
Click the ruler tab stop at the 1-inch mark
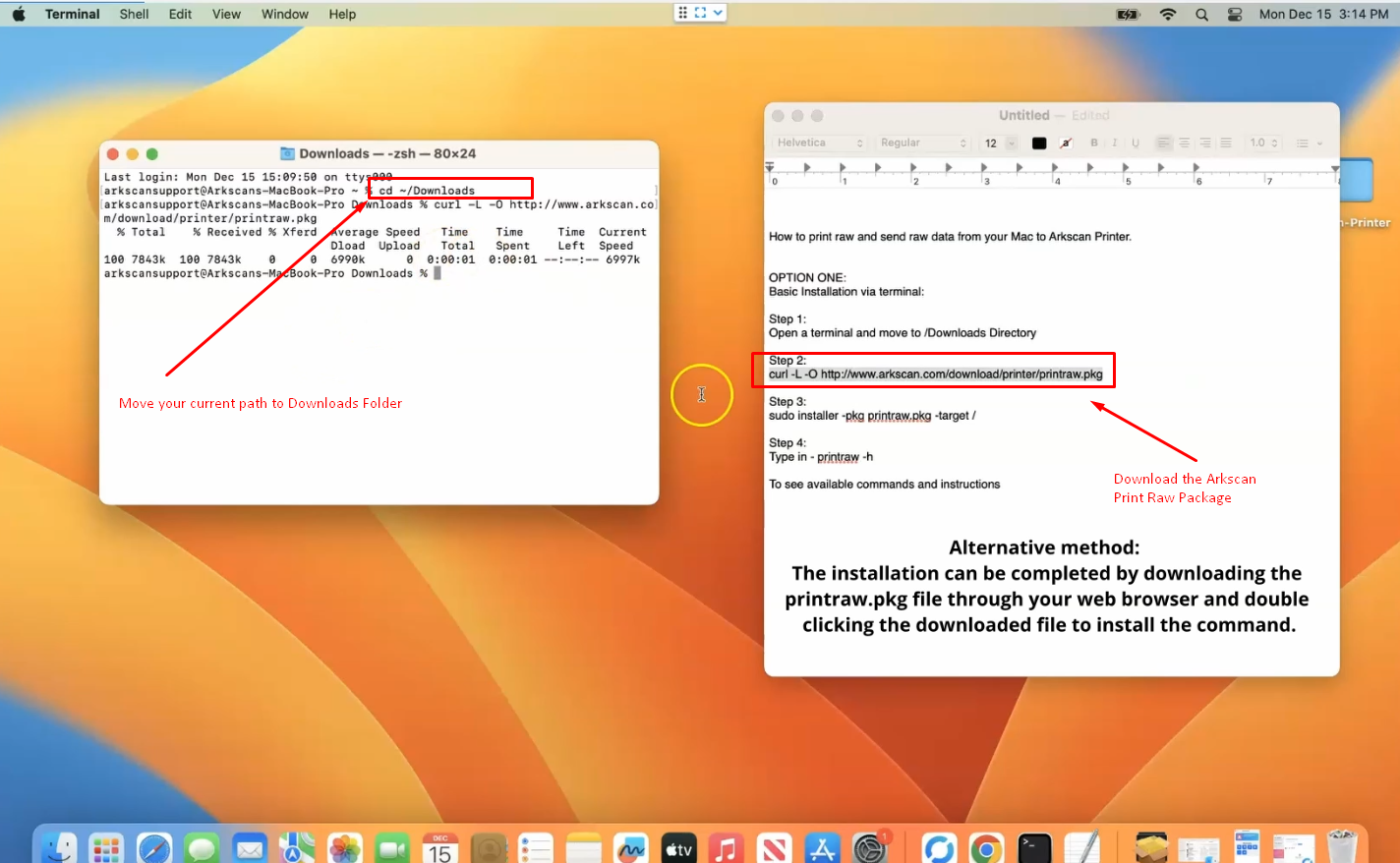[843, 168]
